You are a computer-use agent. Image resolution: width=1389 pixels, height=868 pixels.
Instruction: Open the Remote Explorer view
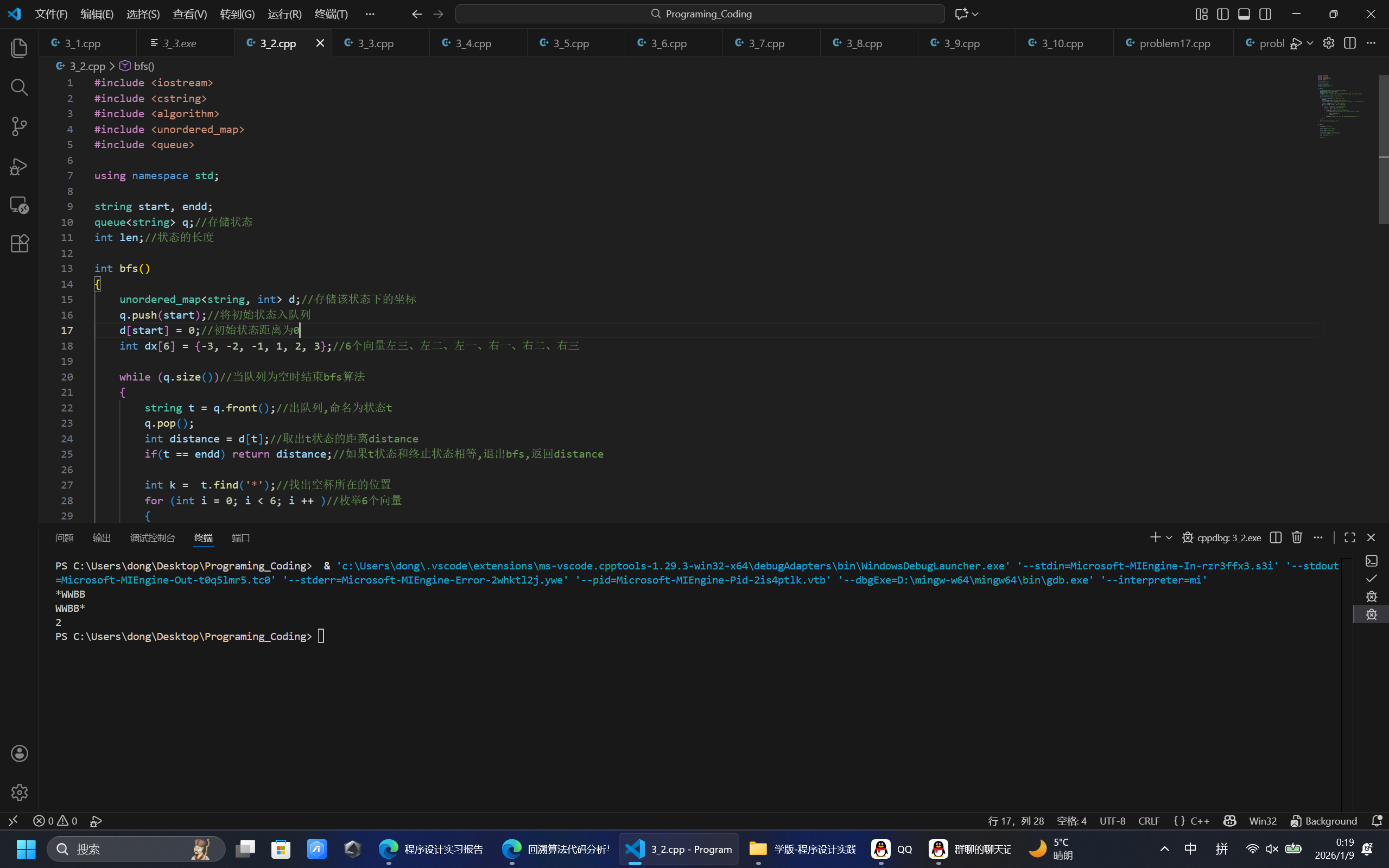[x=19, y=204]
